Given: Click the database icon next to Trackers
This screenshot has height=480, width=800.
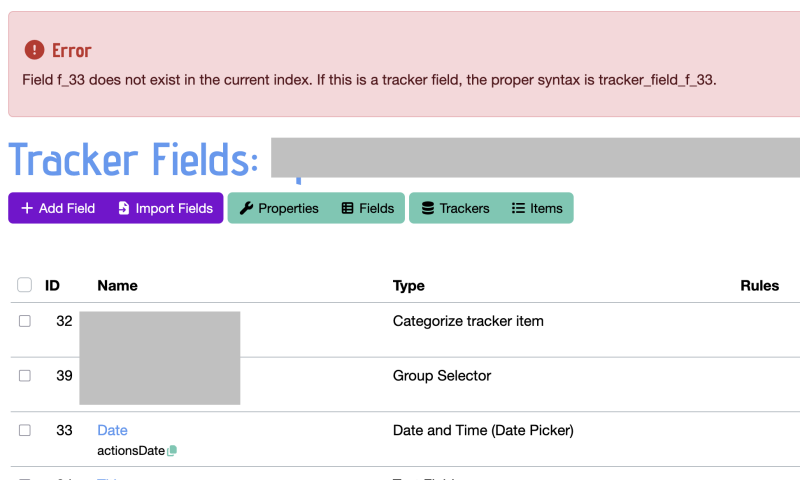Looking at the screenshot, I should 428,208.
